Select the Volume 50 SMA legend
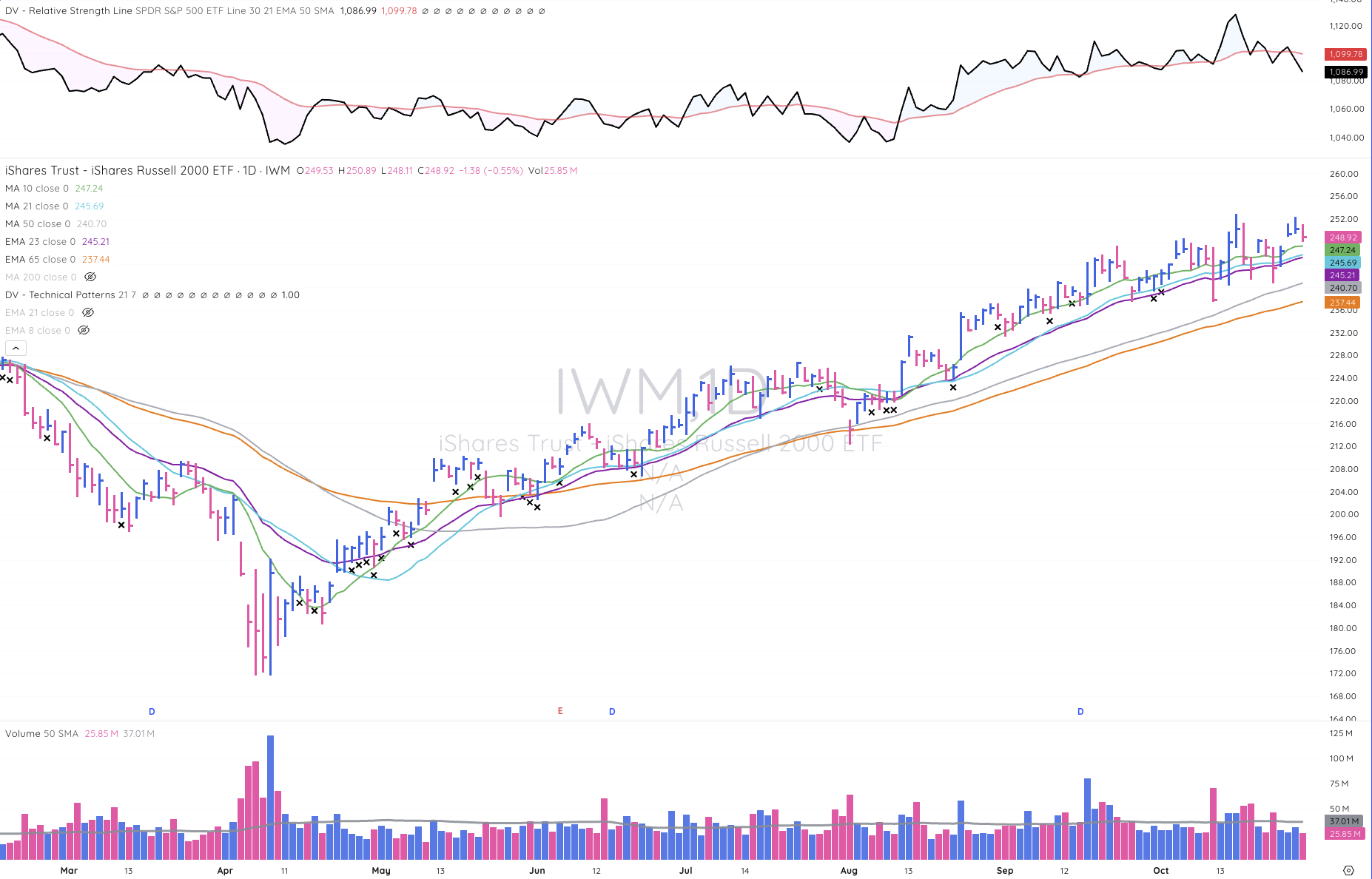Screen dimensions: 1372x879 41,733
